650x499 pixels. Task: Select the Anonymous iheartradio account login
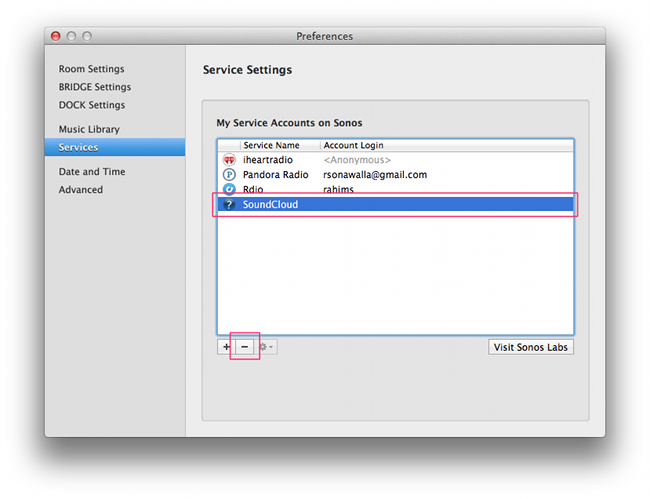point(356,160)
